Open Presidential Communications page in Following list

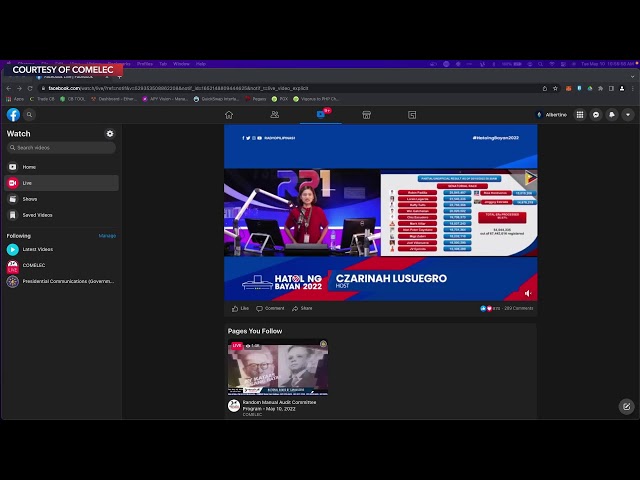(x=61, y=281)
